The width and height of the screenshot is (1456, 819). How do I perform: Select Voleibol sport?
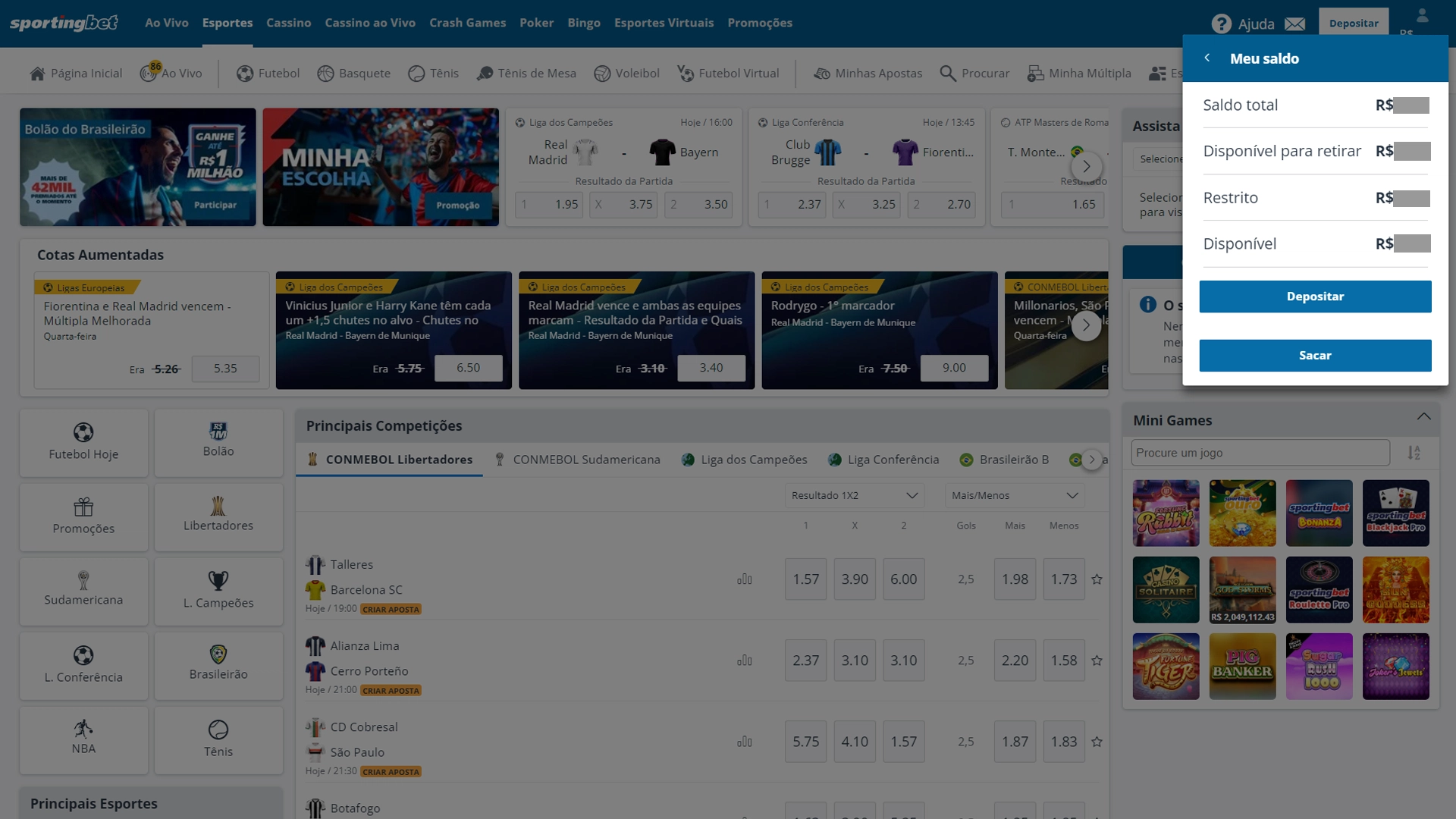(x=626, y=74)
